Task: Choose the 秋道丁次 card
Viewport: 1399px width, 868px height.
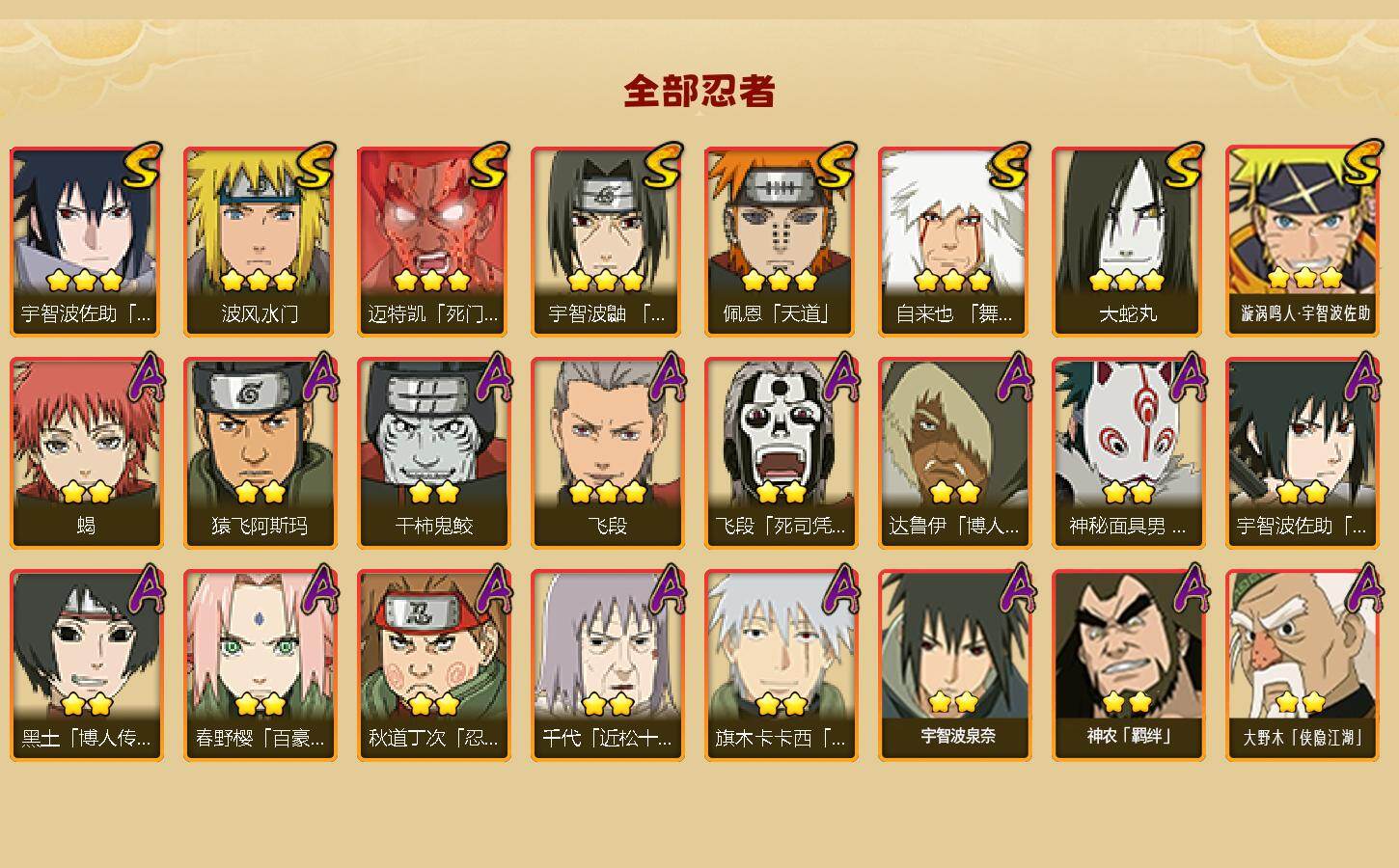Action: (433, 665)
